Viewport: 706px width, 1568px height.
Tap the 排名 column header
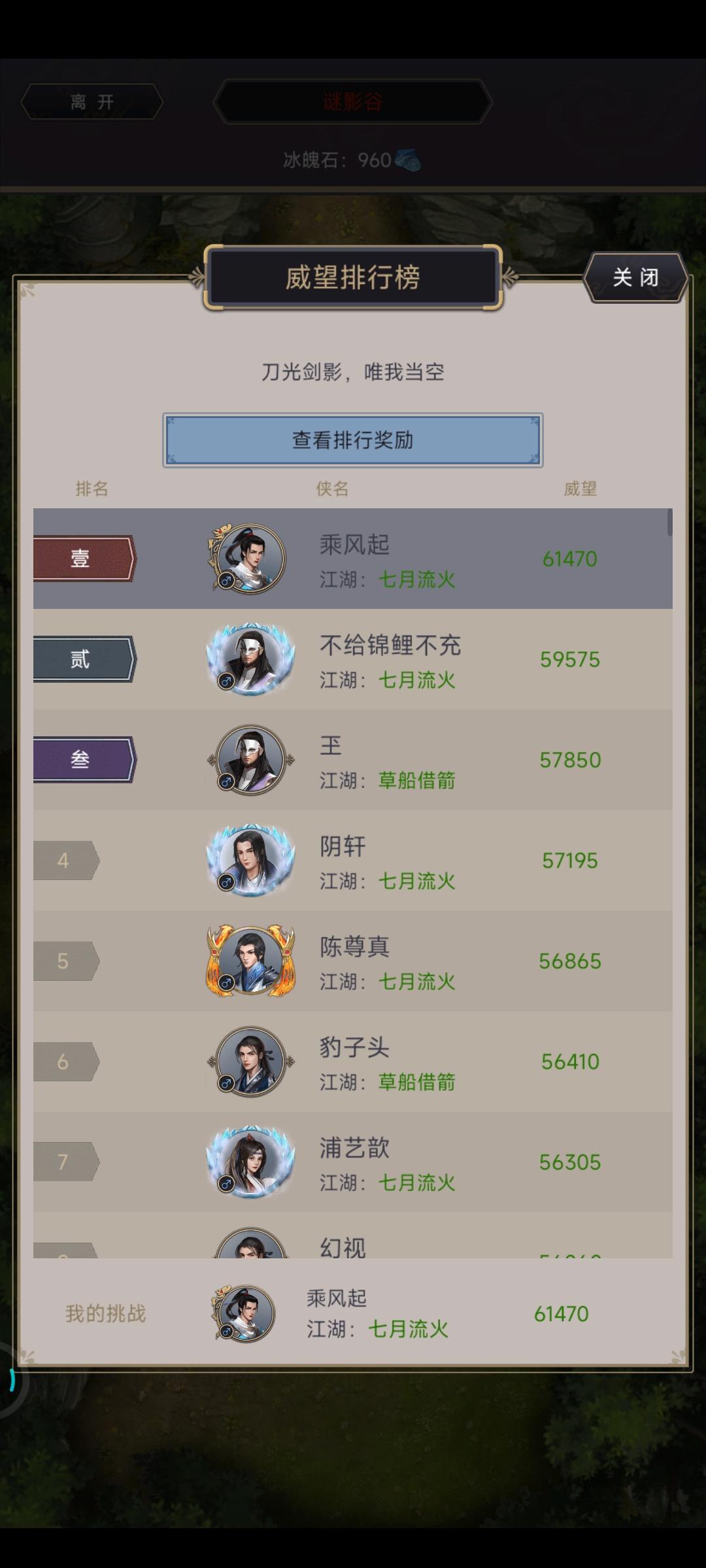(x=92, y=489)
